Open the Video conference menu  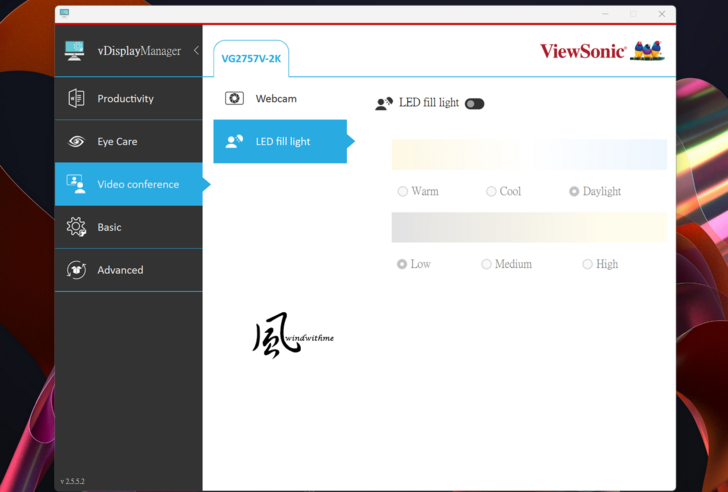[129, 184]
